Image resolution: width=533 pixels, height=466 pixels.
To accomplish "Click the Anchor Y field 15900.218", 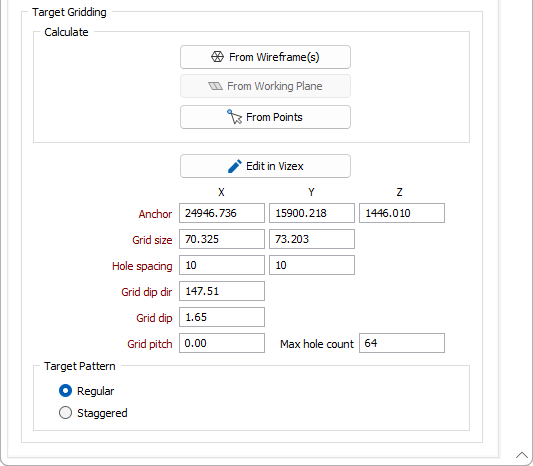I will click(312, 213).
